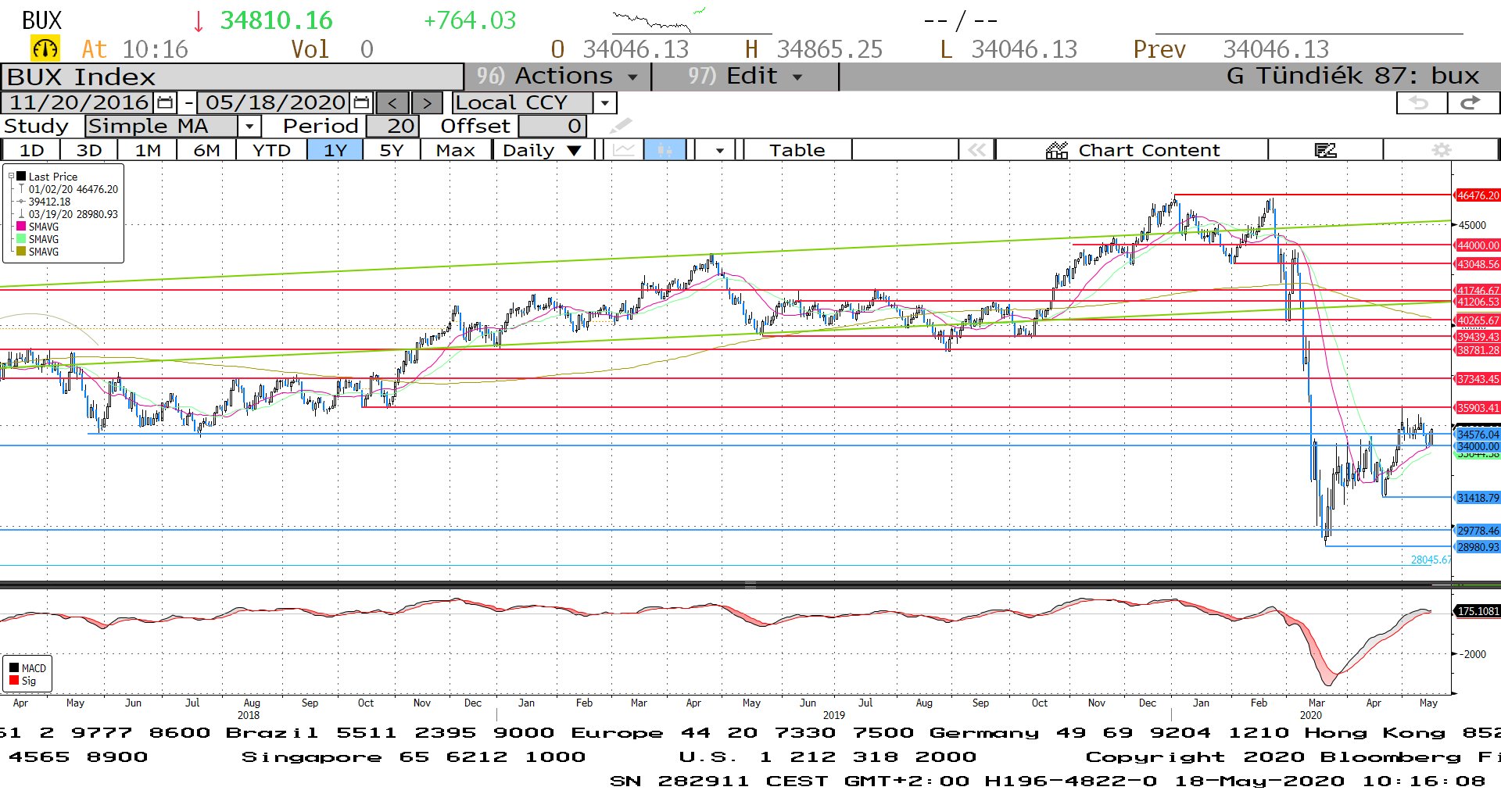Viewport: 1501px width, 812px height.
Task: Click the Local CCY currency field
Action: (523, 103)
